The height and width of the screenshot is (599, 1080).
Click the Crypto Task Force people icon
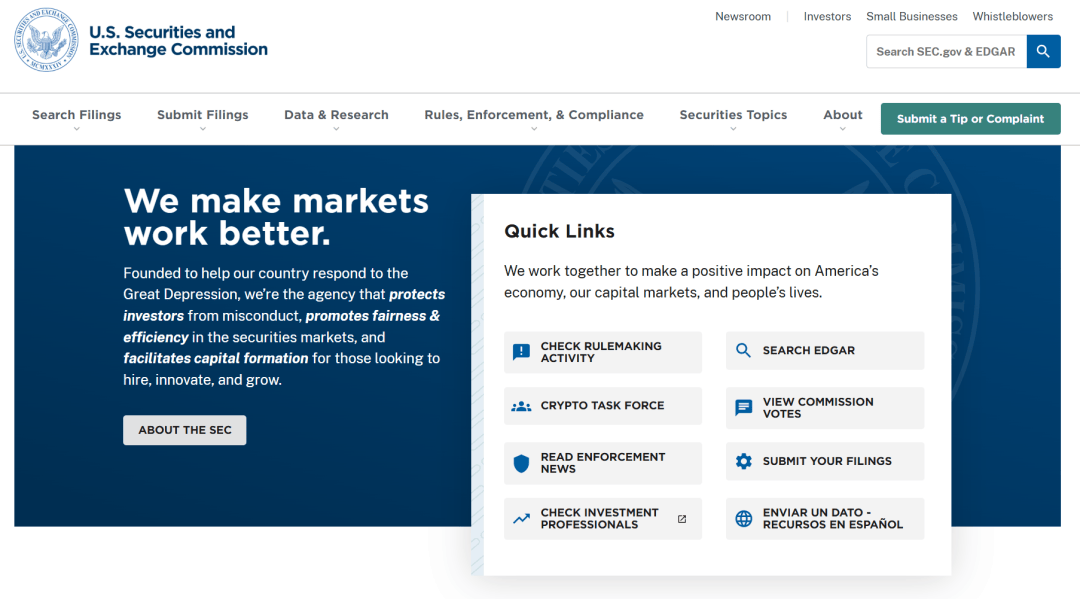click(x=521, y=407)
